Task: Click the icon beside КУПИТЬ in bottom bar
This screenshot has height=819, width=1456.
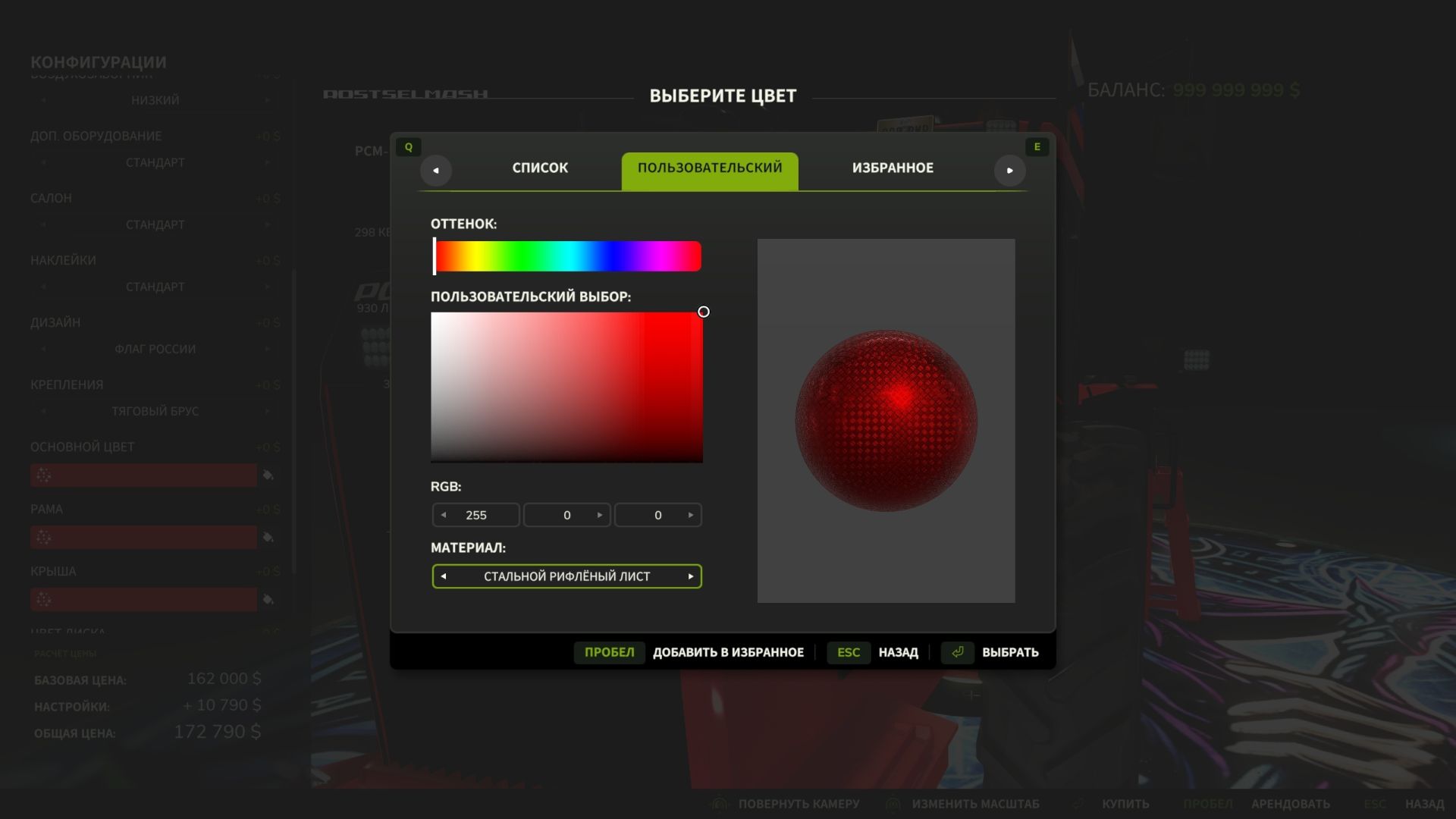Action: [x=1079, y=802]
